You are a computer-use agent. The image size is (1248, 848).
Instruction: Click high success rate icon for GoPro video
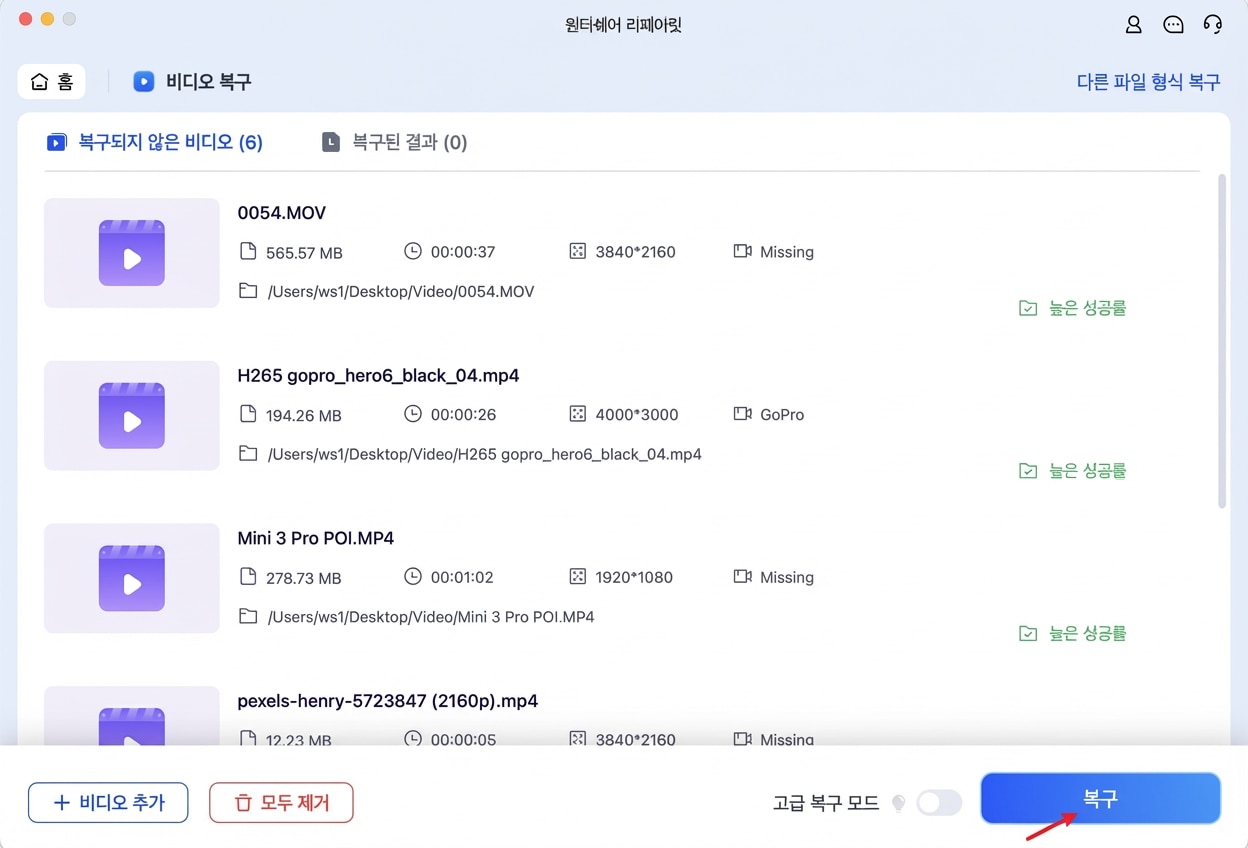coord(1028,470)
